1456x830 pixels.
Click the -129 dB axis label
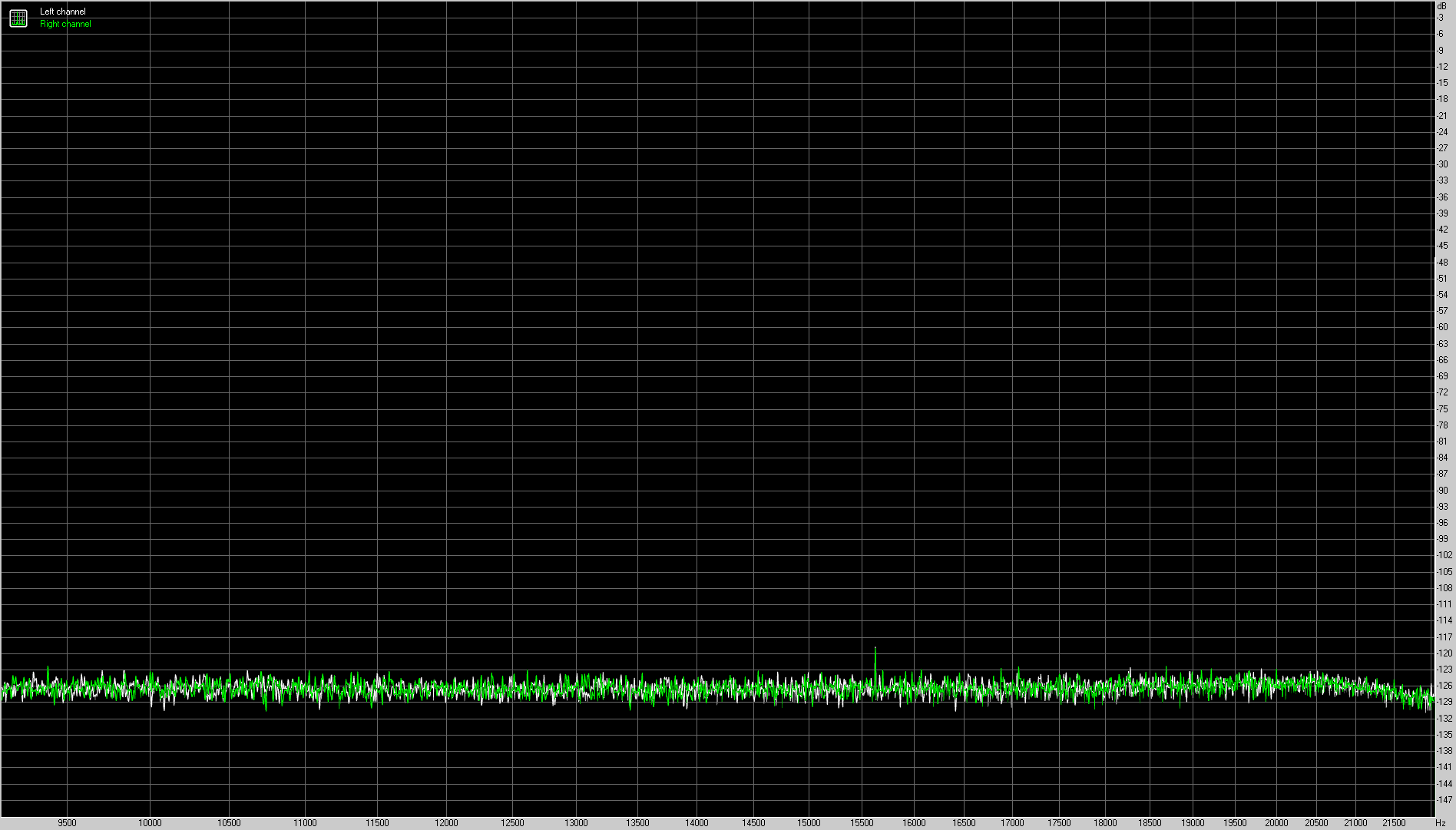click(1444, 702)
